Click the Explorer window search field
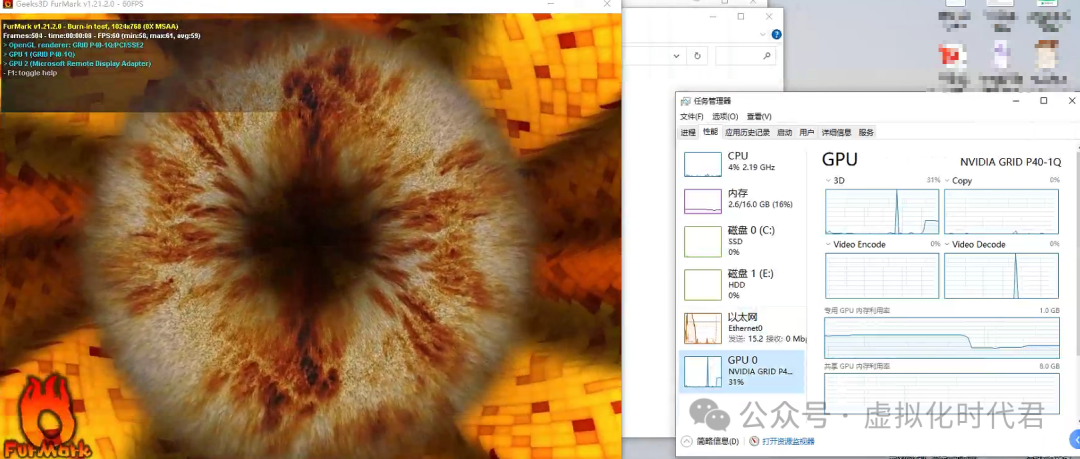Screen dimensions: 1080x459 coord(745,56)
